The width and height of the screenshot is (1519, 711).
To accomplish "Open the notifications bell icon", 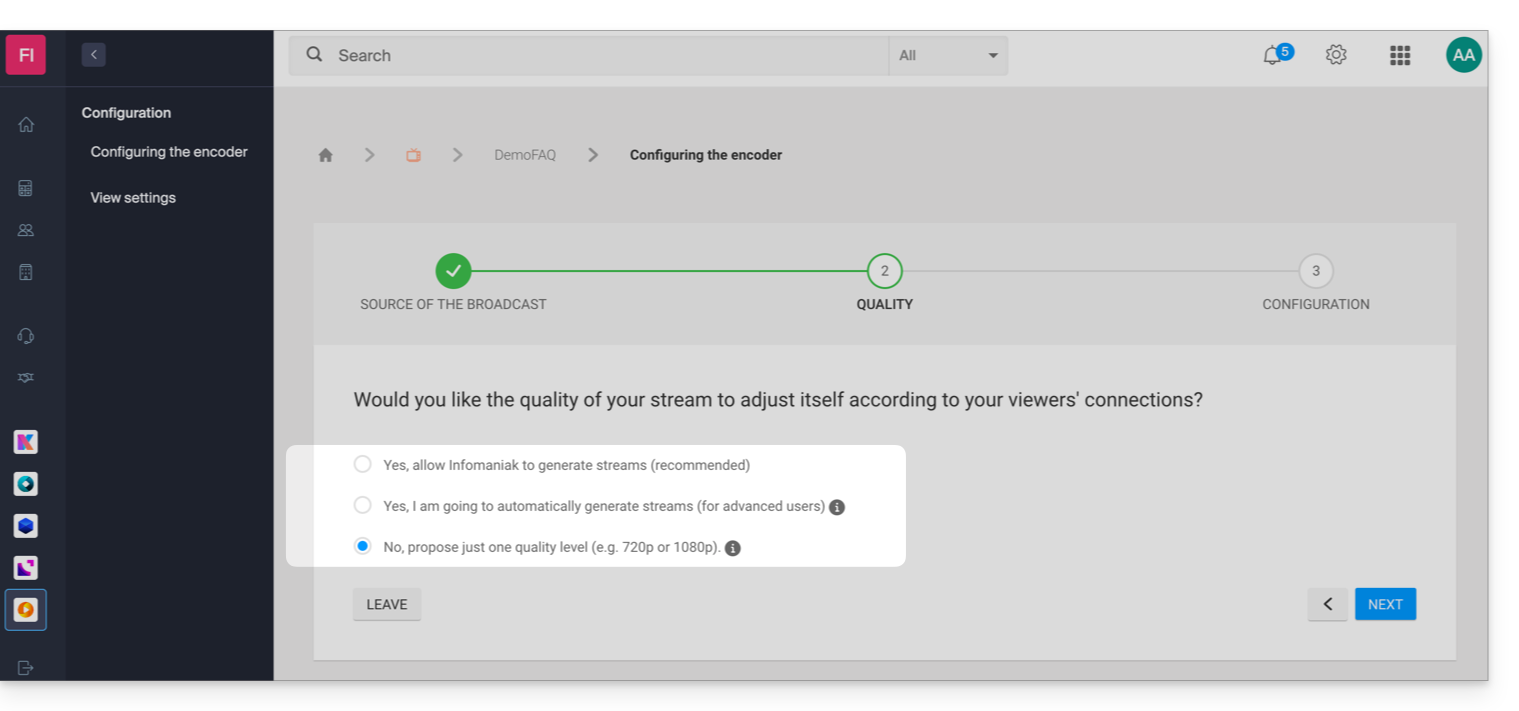I will tap(1273, 56).
